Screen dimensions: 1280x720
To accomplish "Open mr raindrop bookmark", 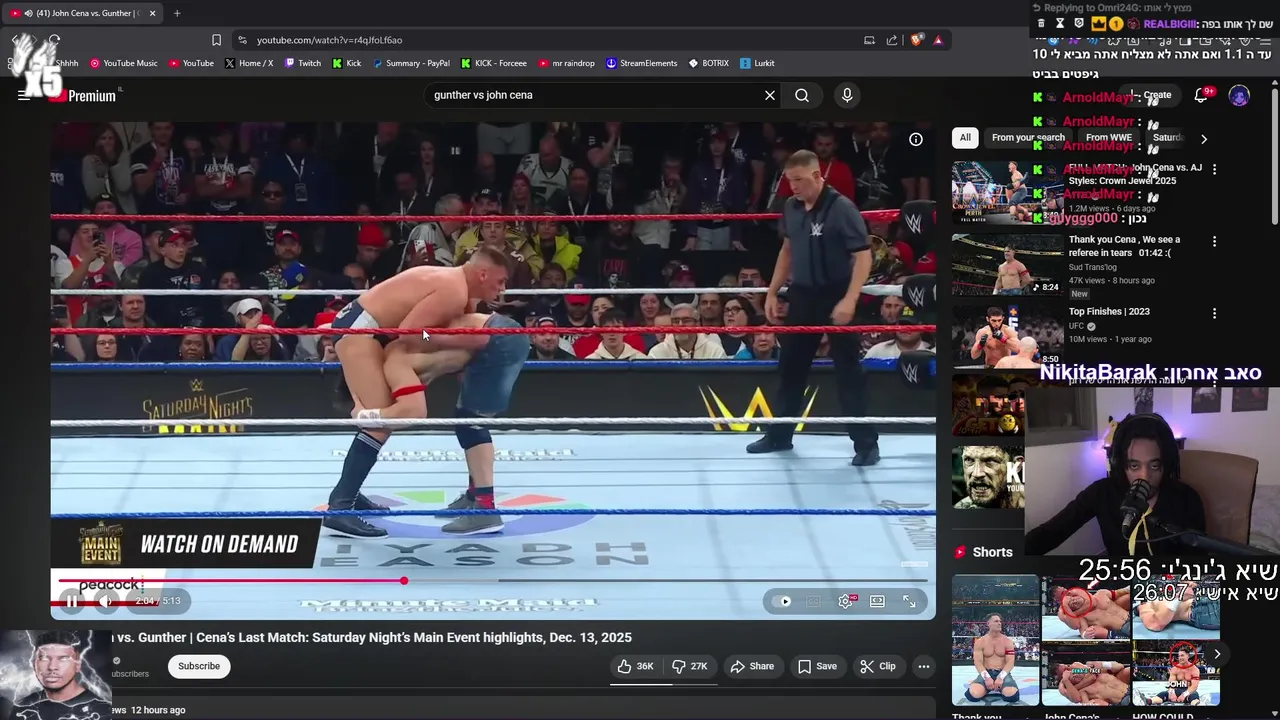I will pyautogui.click(x=567, y=63).
